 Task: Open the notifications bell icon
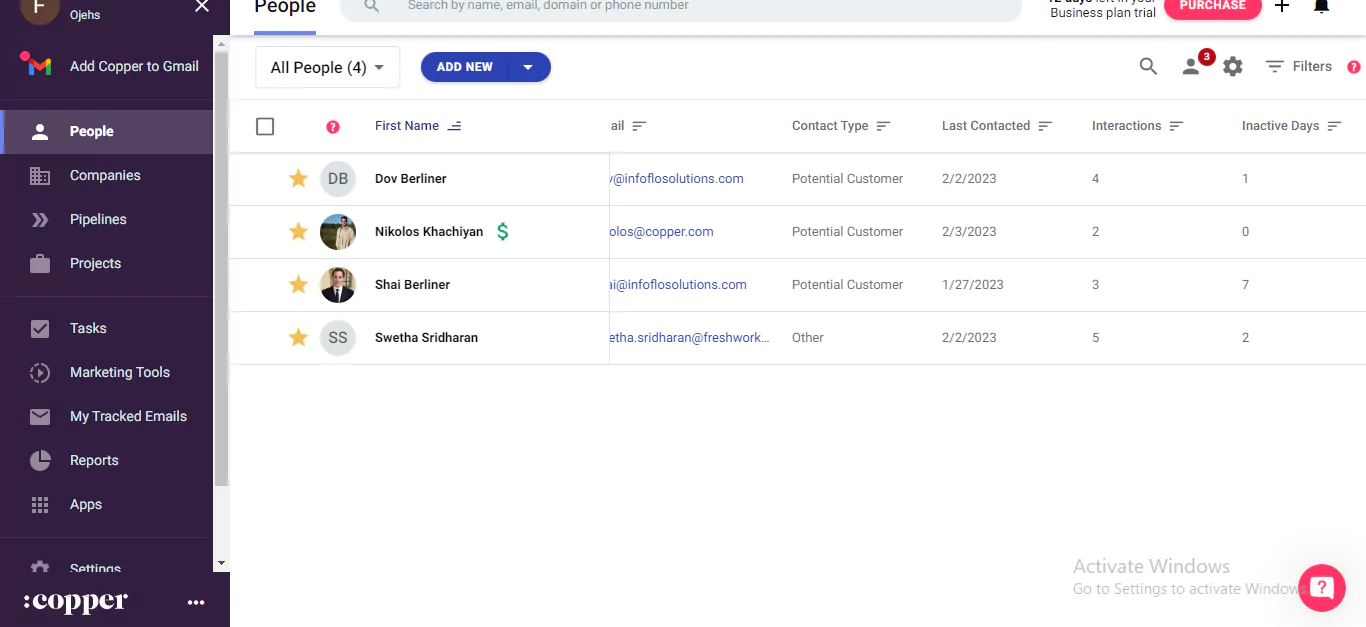pyautogui.click(x=1321, y=6)
